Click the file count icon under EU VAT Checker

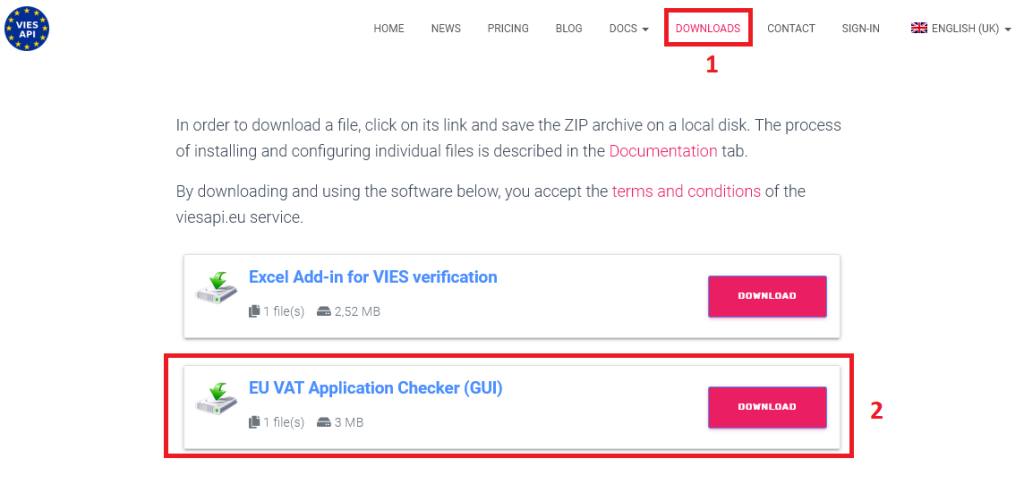pos(254,422)
